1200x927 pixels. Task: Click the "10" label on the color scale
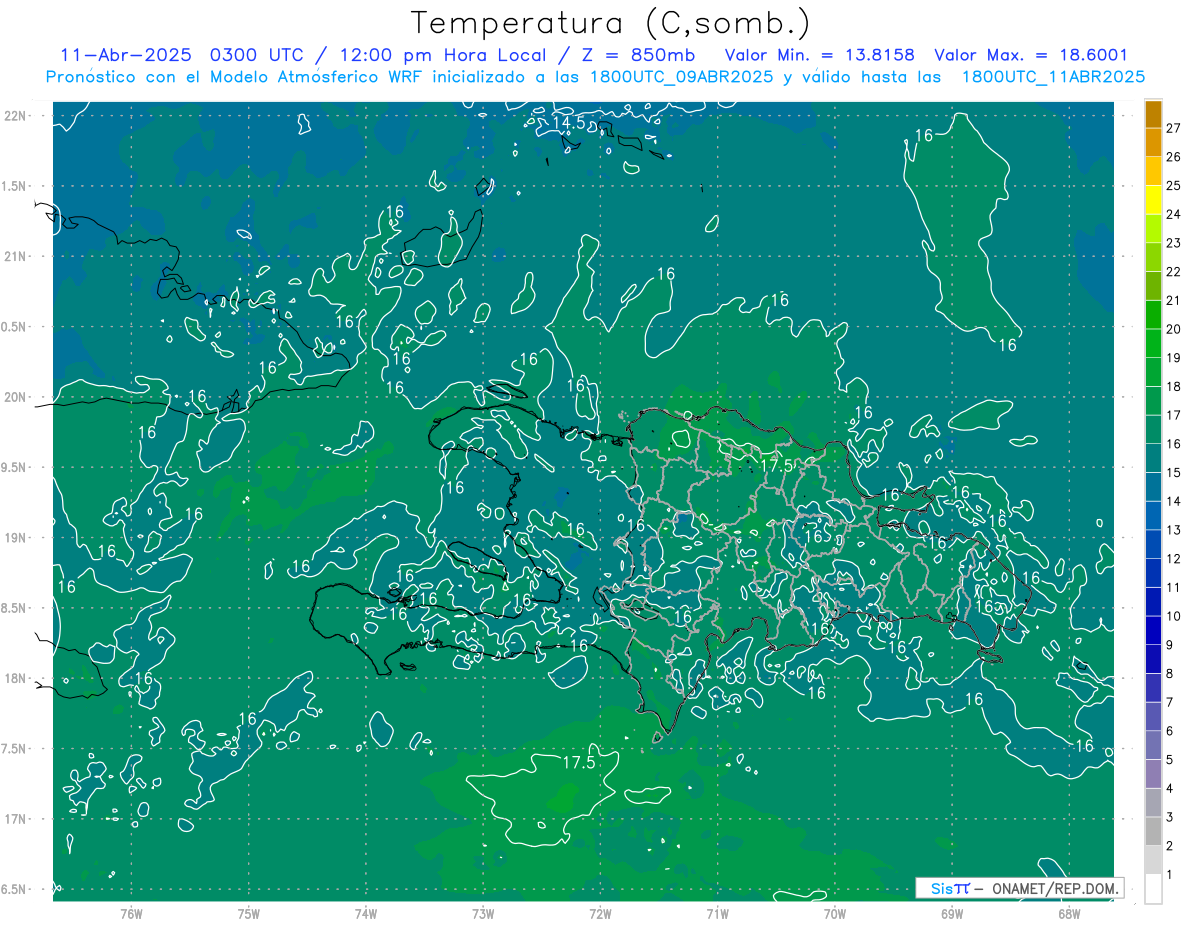(1173, 616)
